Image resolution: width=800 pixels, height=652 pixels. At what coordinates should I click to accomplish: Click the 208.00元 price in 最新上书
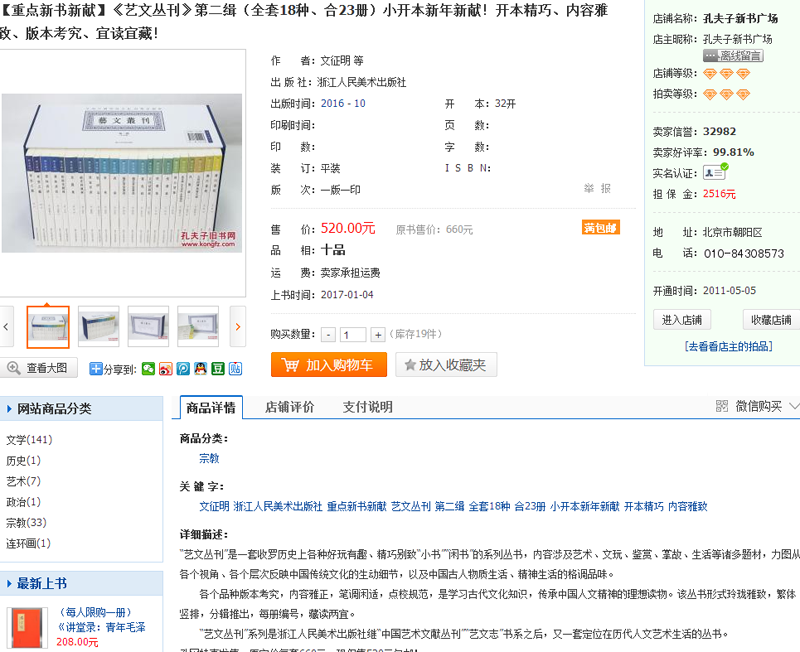point(78,642)
